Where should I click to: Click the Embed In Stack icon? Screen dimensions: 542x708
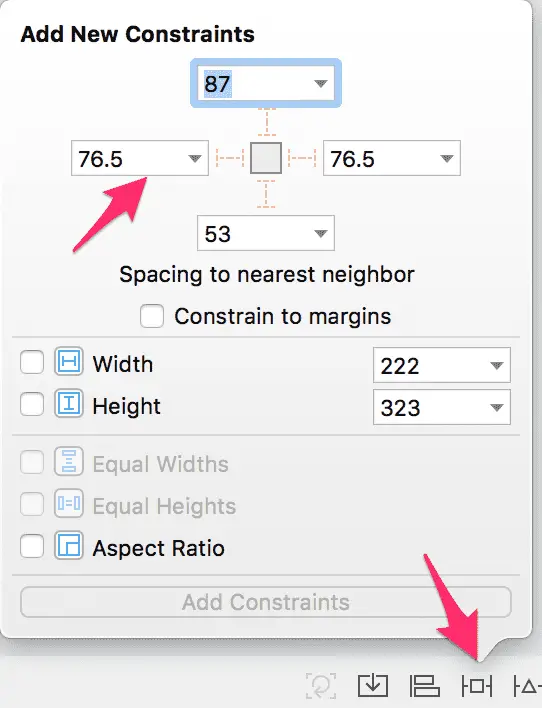click(373, 686)
